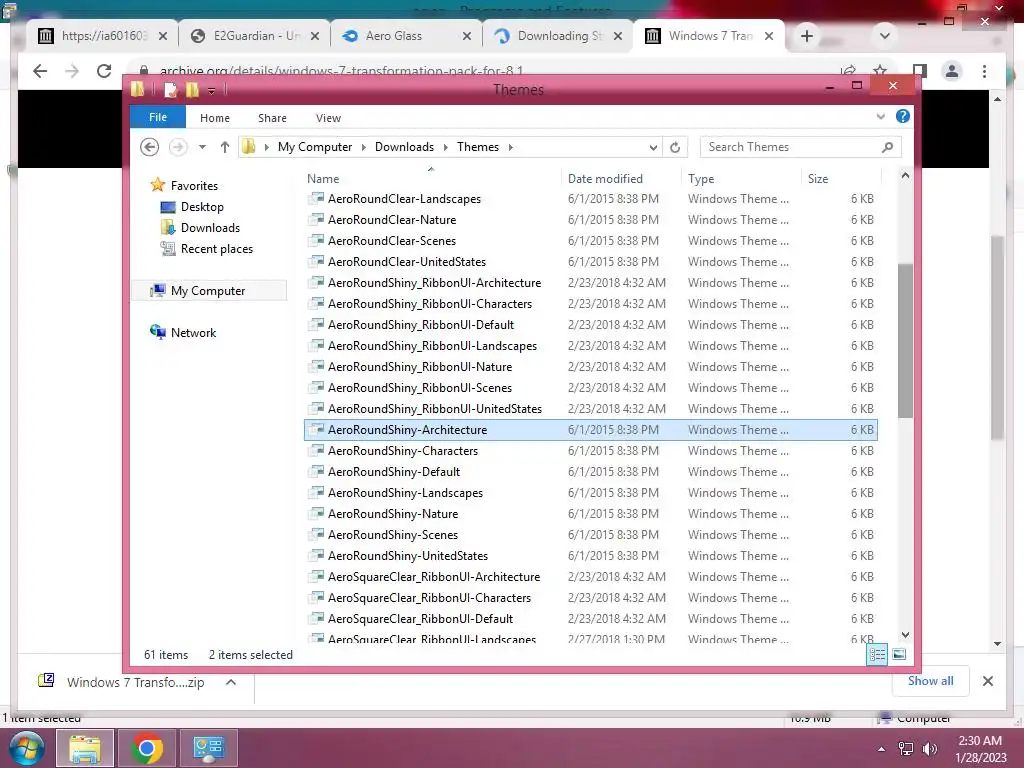
Task: Switch to the View ribbon tab
Action: 328,118
